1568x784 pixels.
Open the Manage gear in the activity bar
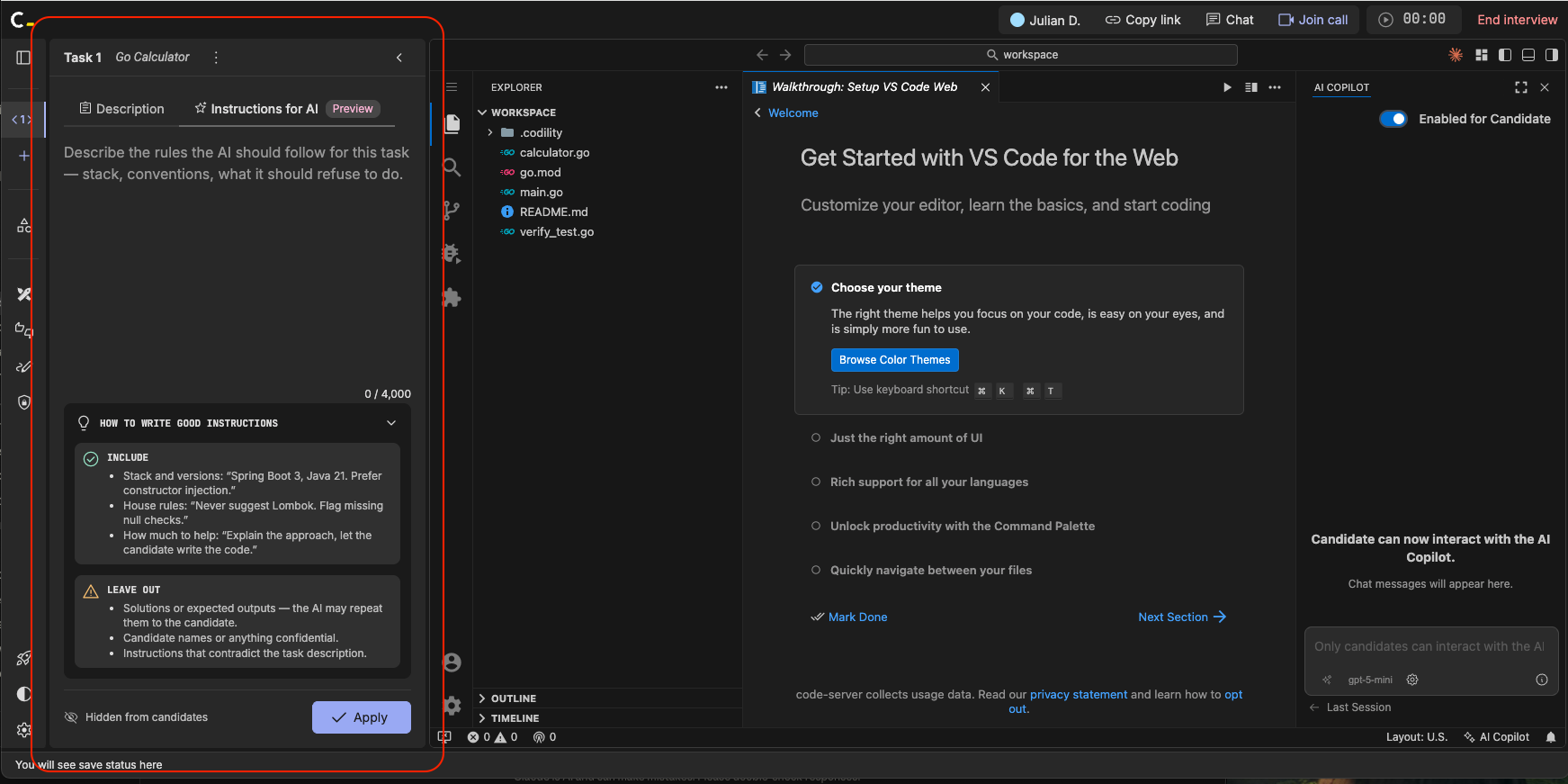click(452, 706)
